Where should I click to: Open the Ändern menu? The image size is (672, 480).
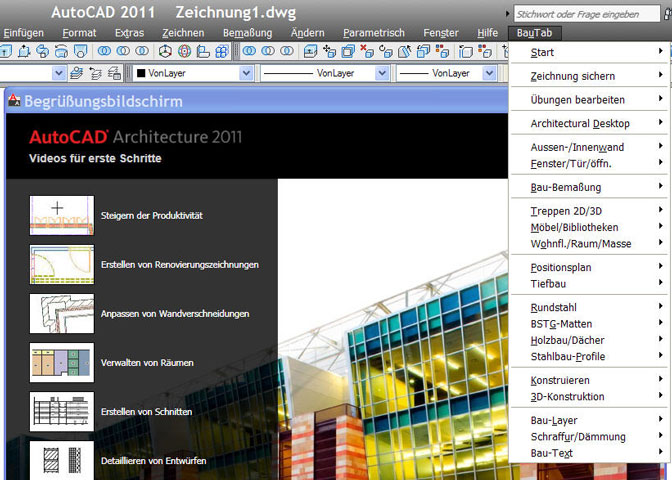pos(307,33)
